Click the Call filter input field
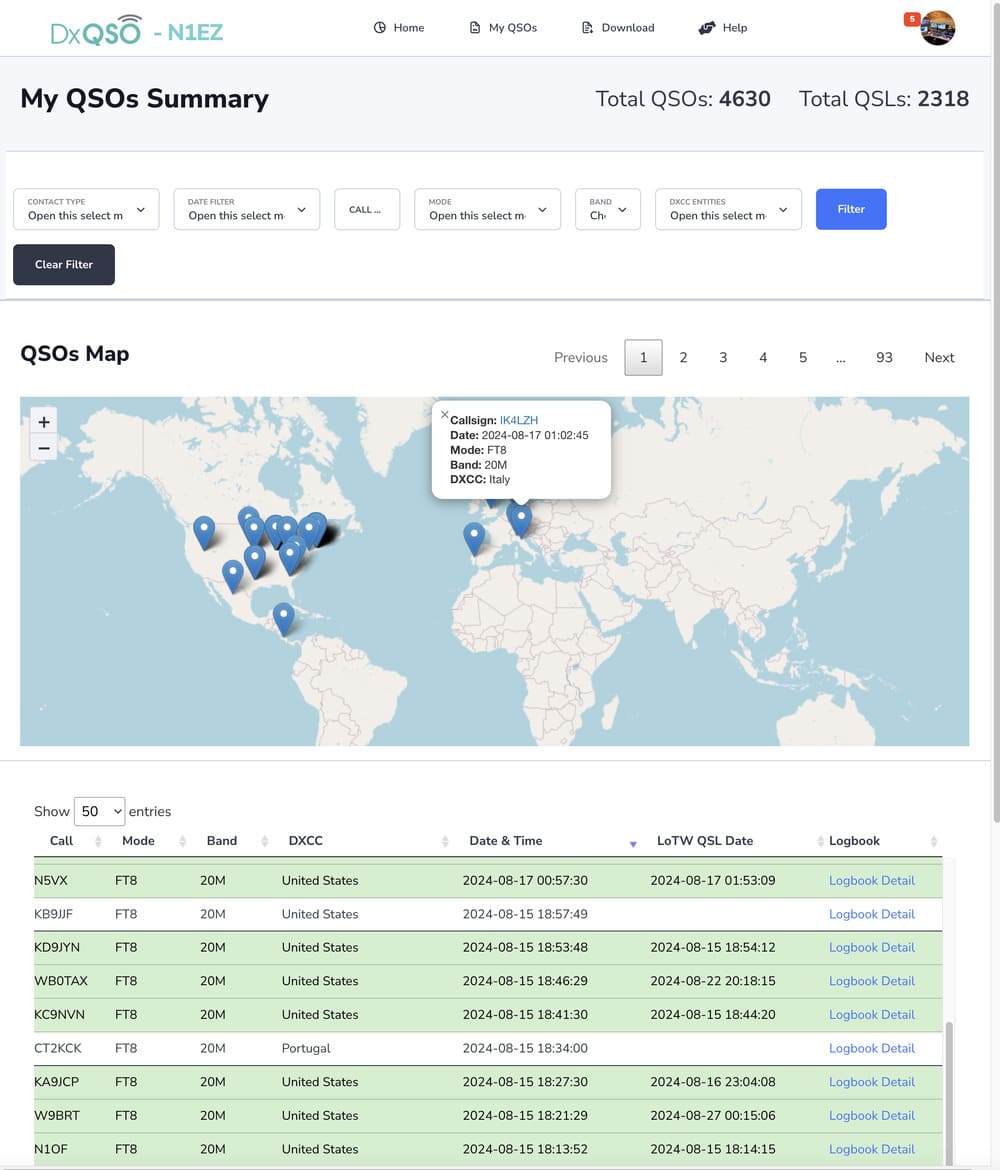 367,209
